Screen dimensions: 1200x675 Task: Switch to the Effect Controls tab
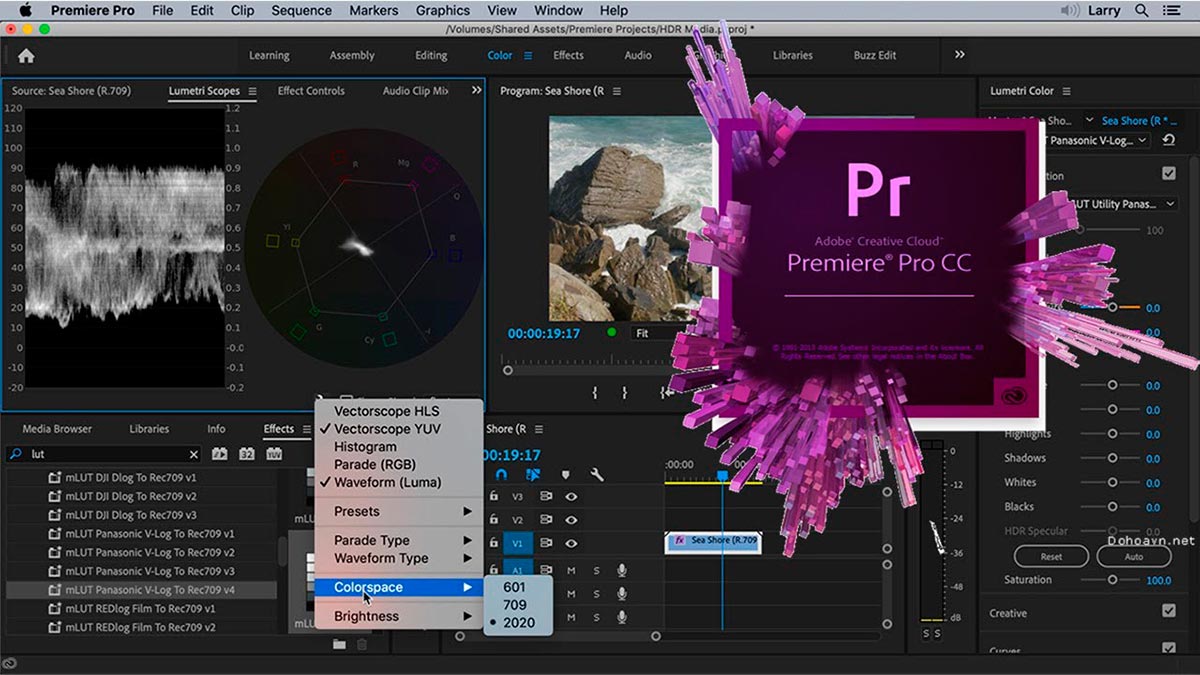tap(311, 91)
